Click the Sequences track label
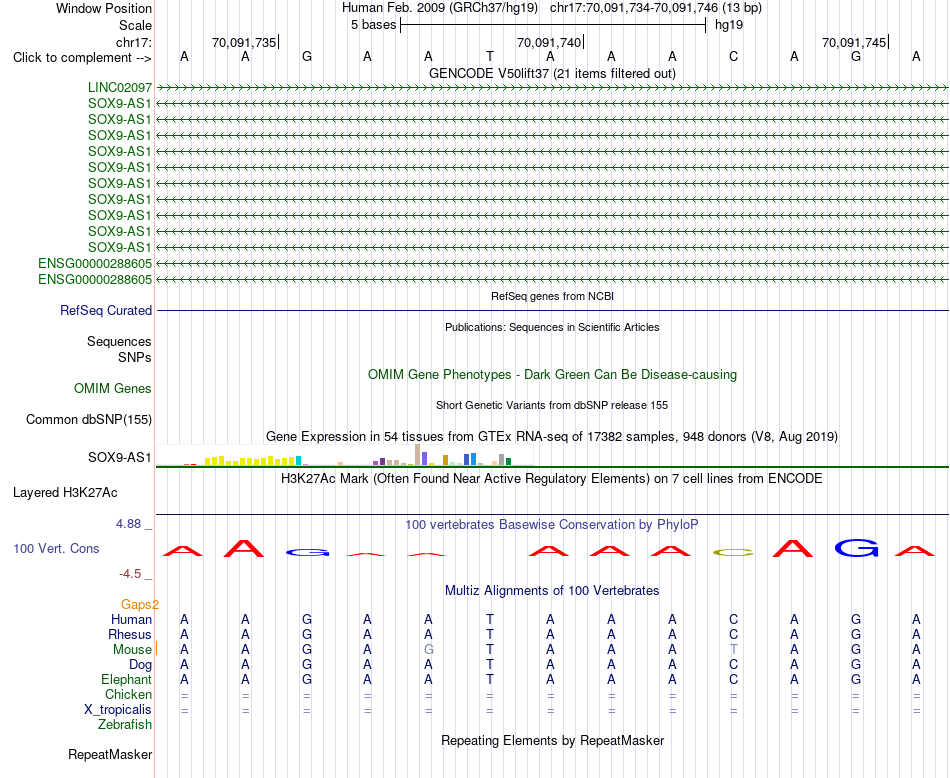 tap(119, 341)
